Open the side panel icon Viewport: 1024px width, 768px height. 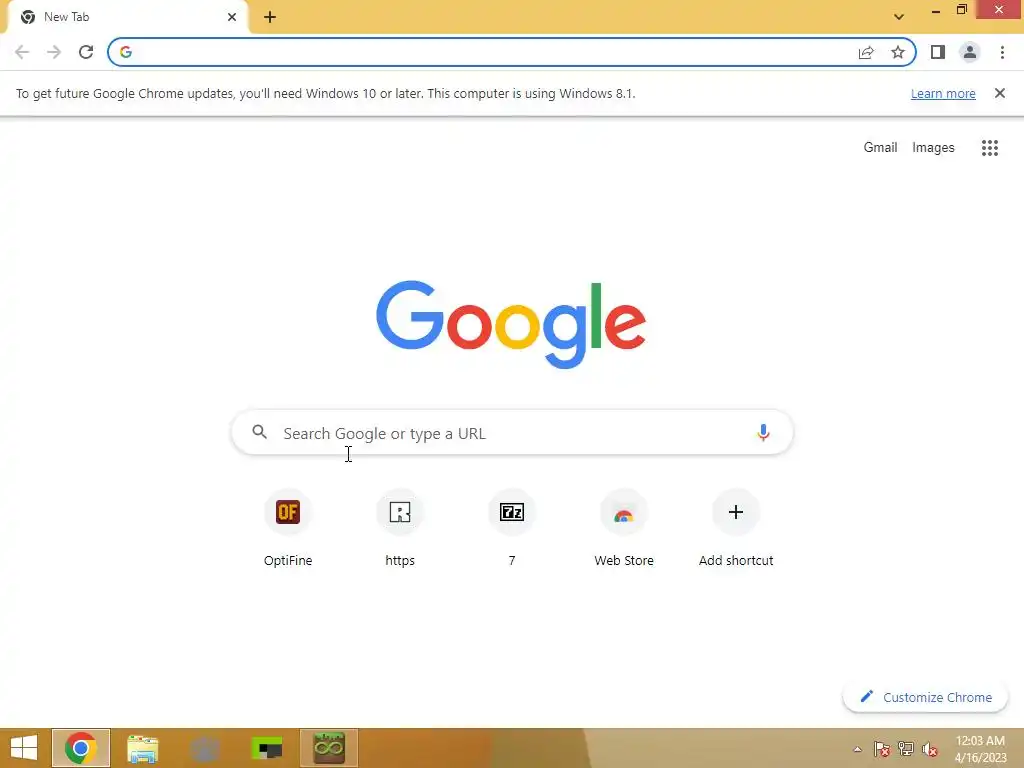pyautogui.click(x=938, y=52)
